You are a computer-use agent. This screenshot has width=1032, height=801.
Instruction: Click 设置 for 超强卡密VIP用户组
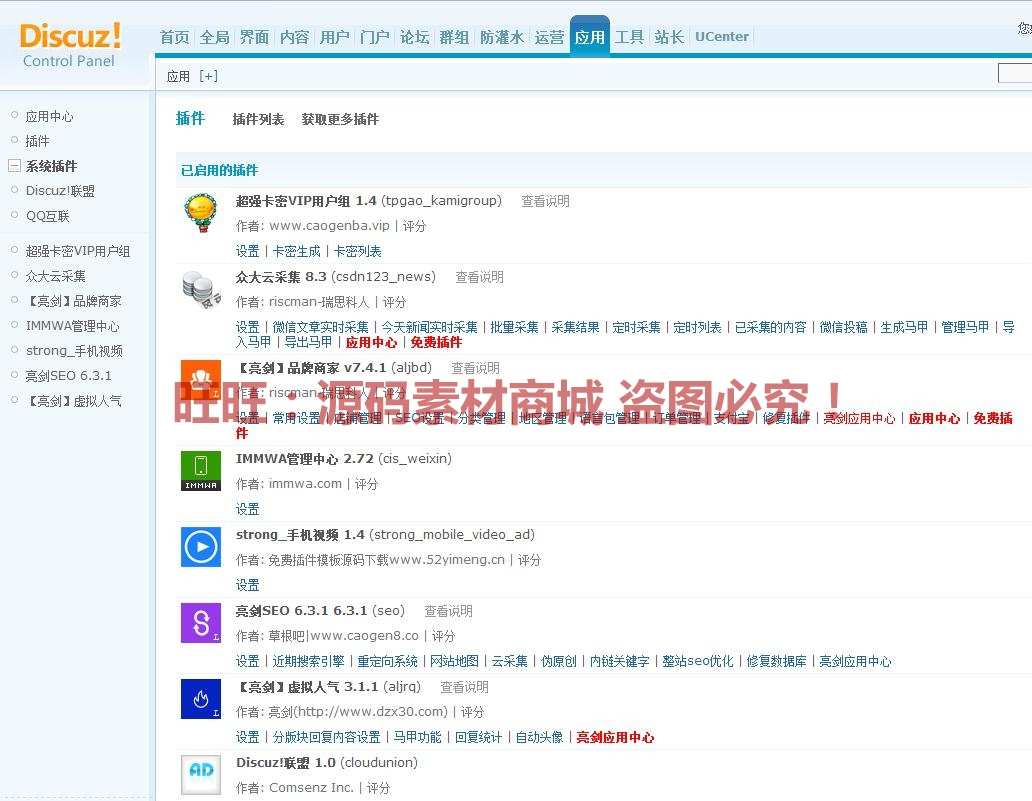[247, 251]
